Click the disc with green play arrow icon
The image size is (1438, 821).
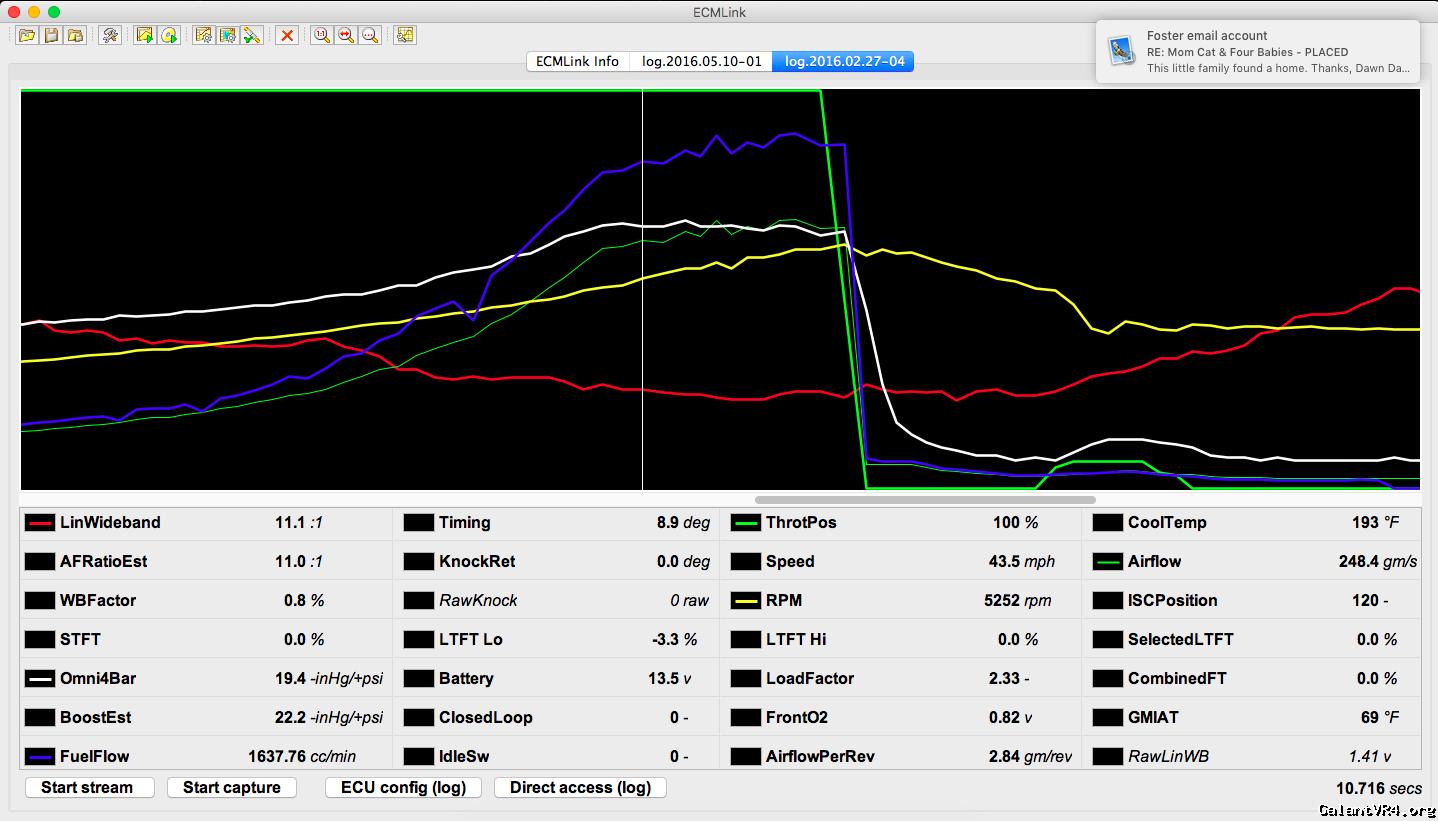(x=169, y=35)
